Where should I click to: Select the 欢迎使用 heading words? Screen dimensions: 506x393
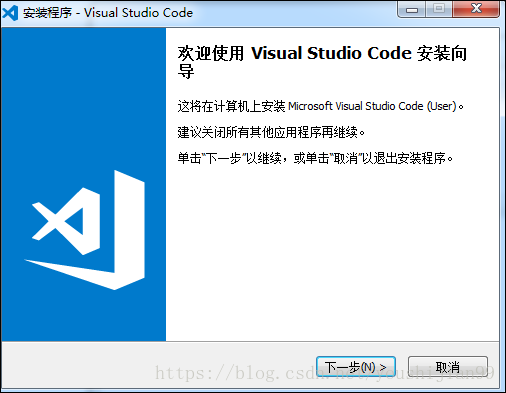211,53
